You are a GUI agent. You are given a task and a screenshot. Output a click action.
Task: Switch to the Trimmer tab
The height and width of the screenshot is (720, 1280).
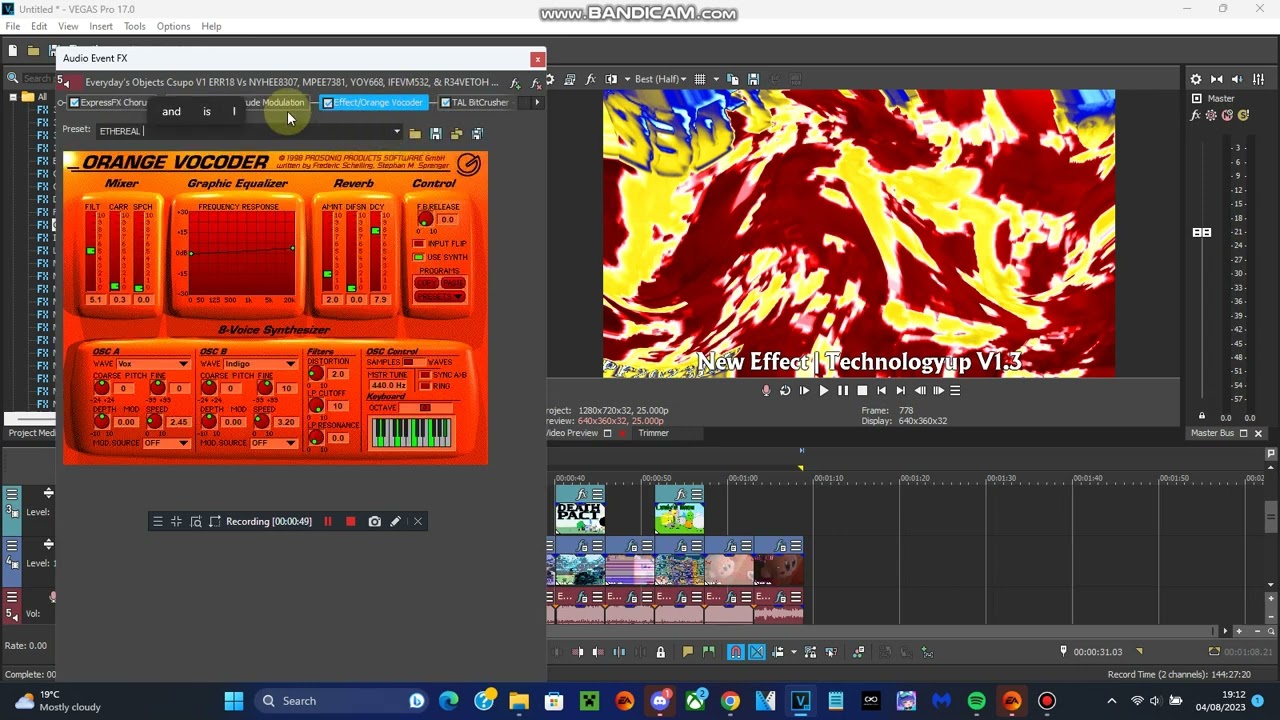[653, 433]
